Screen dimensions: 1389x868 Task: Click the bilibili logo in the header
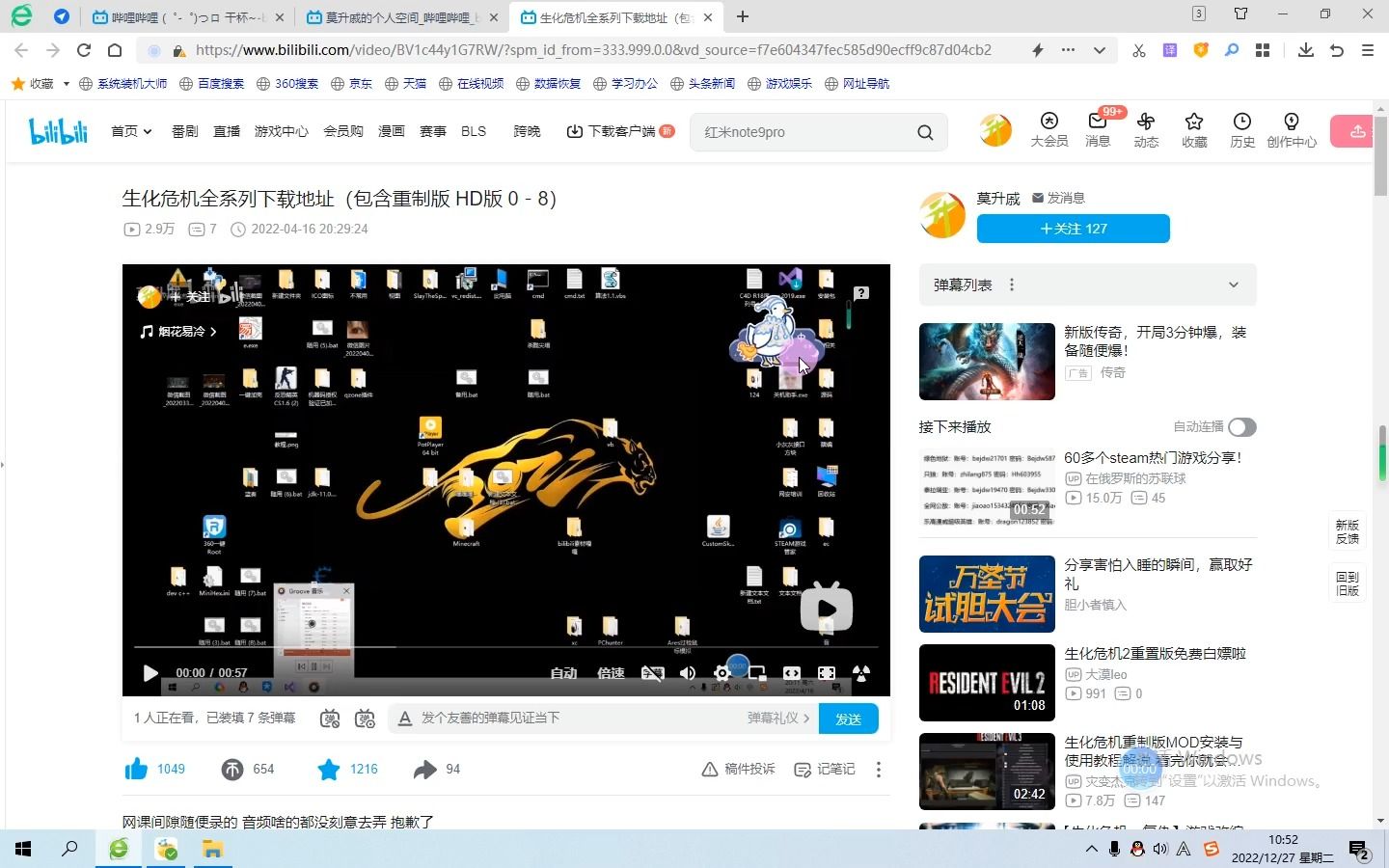[x=58, y=130]
